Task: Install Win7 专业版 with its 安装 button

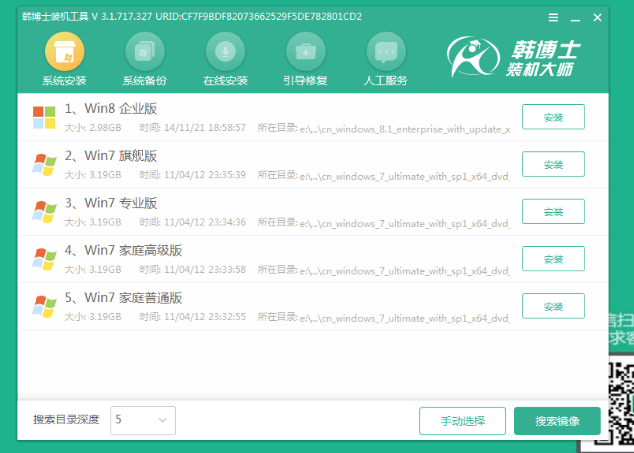Action: pos(553,211)
